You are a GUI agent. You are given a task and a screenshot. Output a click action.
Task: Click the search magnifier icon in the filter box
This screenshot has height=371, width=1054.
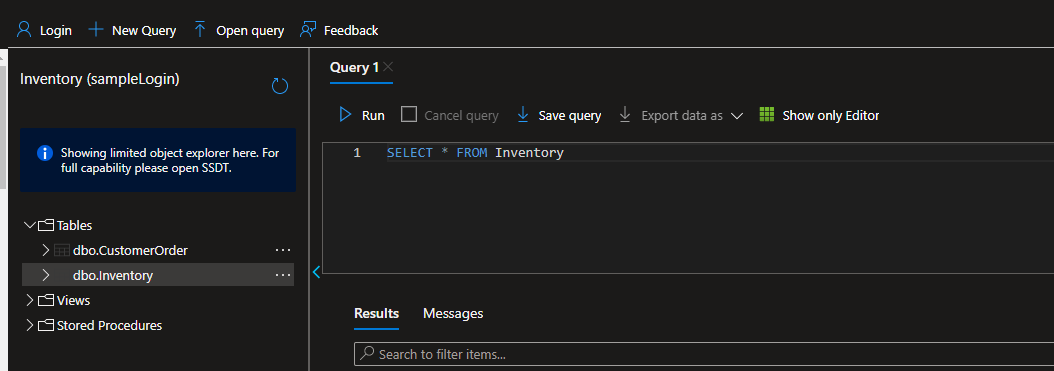(367, 353)
